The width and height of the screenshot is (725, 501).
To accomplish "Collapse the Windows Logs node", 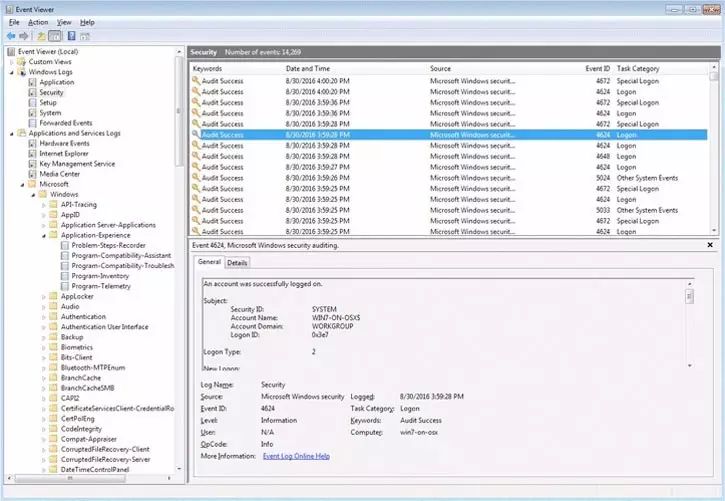I will pyautogui.click(x=13, y=72).
